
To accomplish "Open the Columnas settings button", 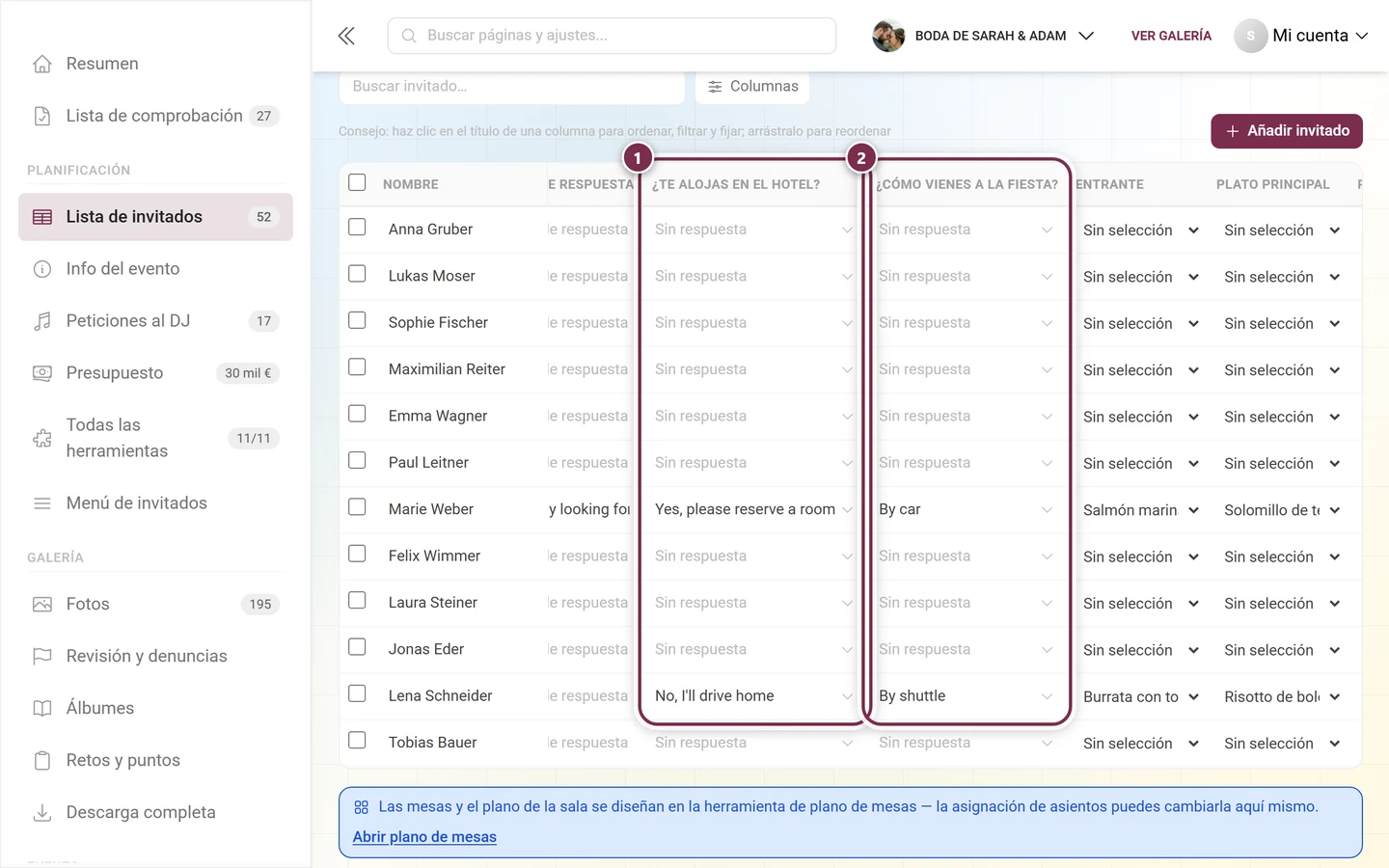I will pos(752,87).
